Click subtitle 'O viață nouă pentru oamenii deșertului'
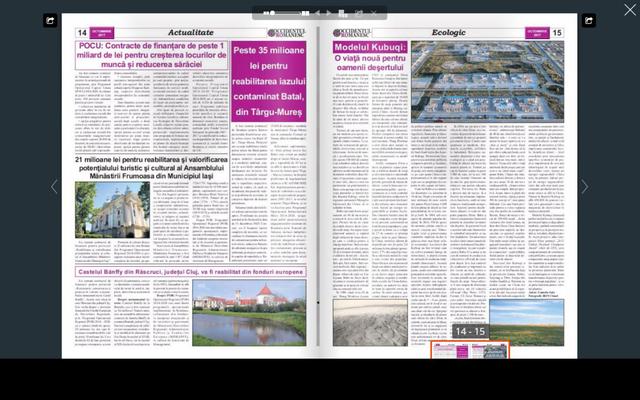 pos(370,63)
